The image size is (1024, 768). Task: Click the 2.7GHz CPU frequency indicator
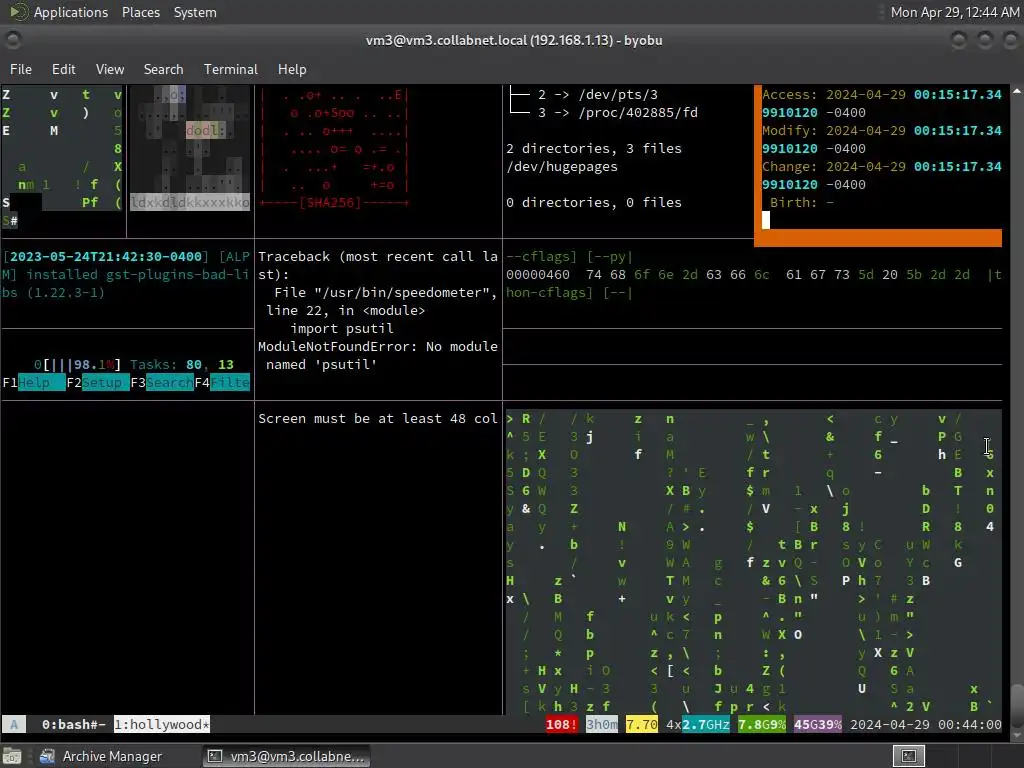coord(706,724)
